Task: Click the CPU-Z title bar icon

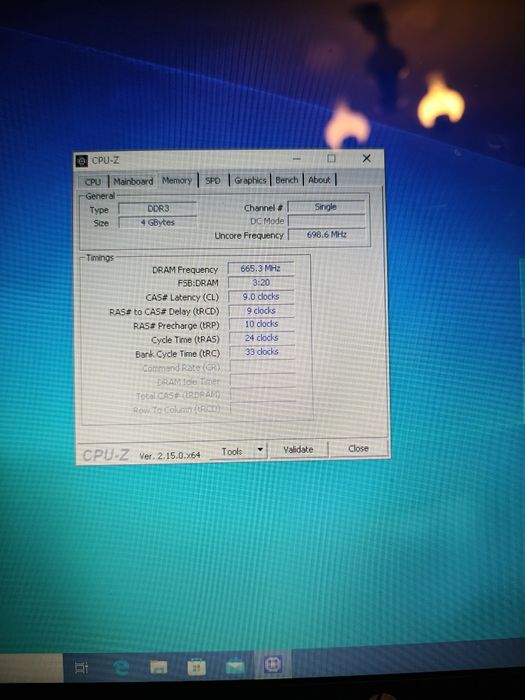Action: [81, 161]
